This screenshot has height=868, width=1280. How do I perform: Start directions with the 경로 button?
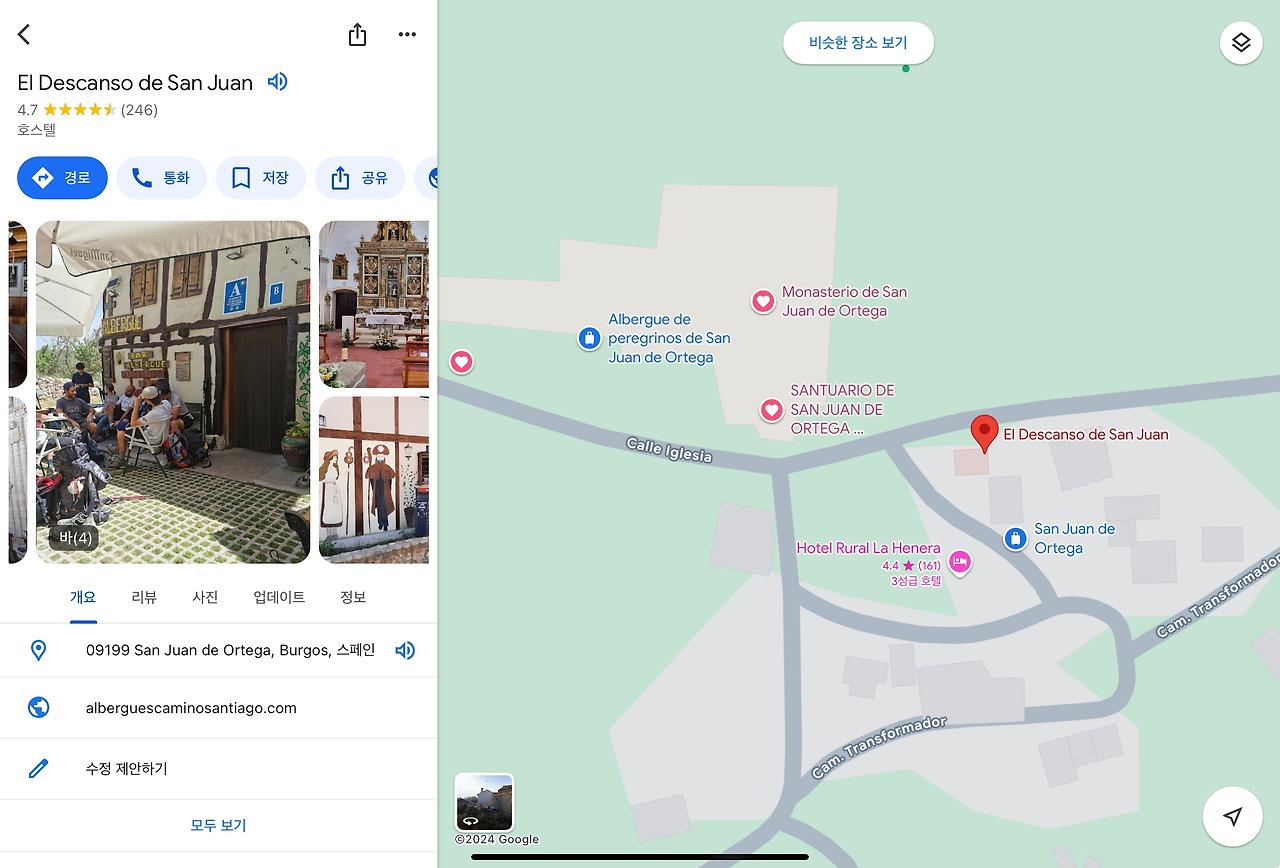(62, 178)
